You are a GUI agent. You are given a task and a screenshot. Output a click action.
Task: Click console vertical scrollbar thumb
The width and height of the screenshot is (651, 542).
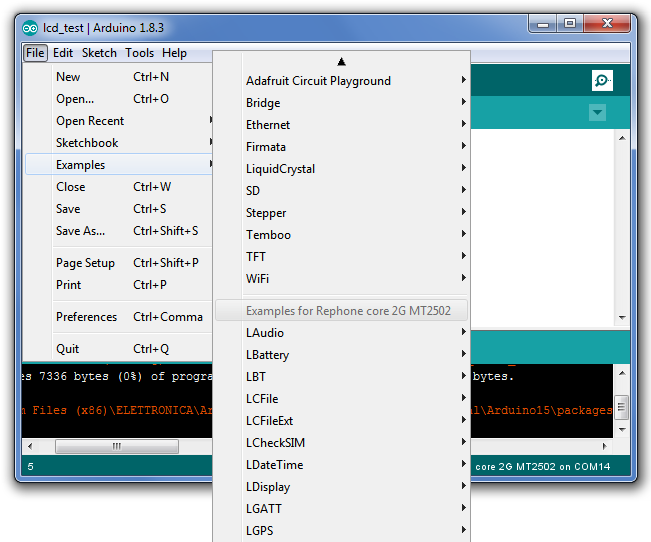[x=622, y=407]
